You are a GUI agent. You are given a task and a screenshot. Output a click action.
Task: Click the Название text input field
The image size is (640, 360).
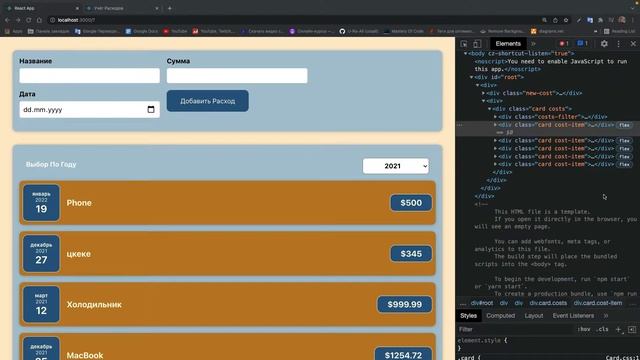(89, 76)
